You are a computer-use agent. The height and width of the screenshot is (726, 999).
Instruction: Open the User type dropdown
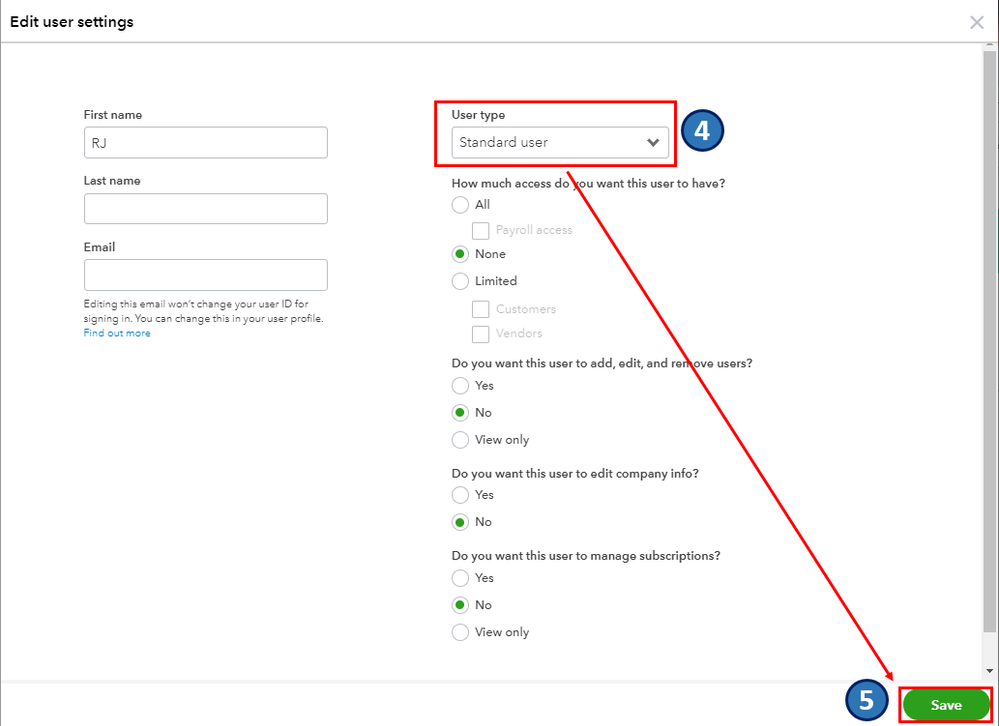click(560, 143)
